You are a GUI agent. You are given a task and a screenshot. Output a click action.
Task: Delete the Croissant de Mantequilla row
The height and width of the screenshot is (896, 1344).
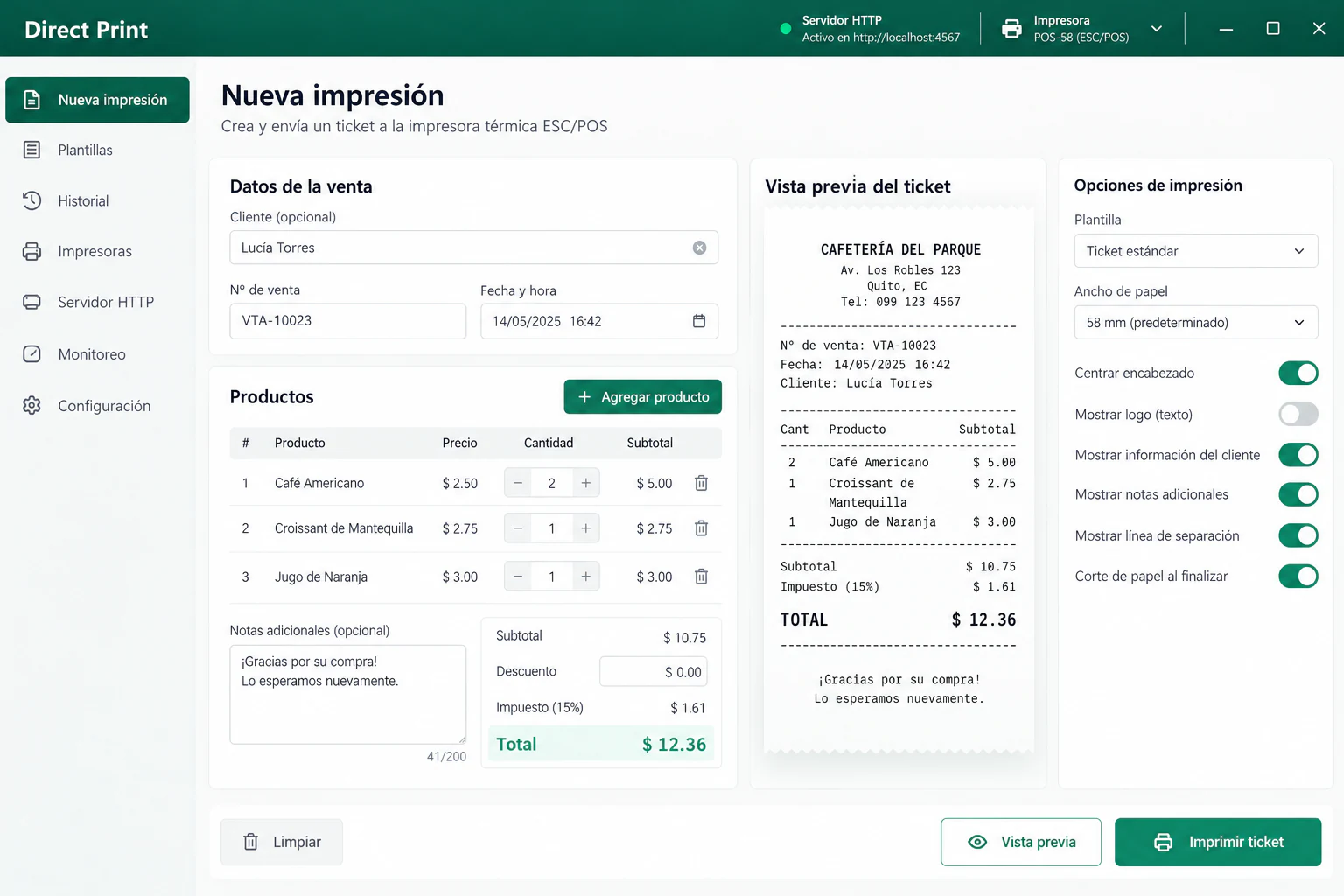[x=701, y=528]
